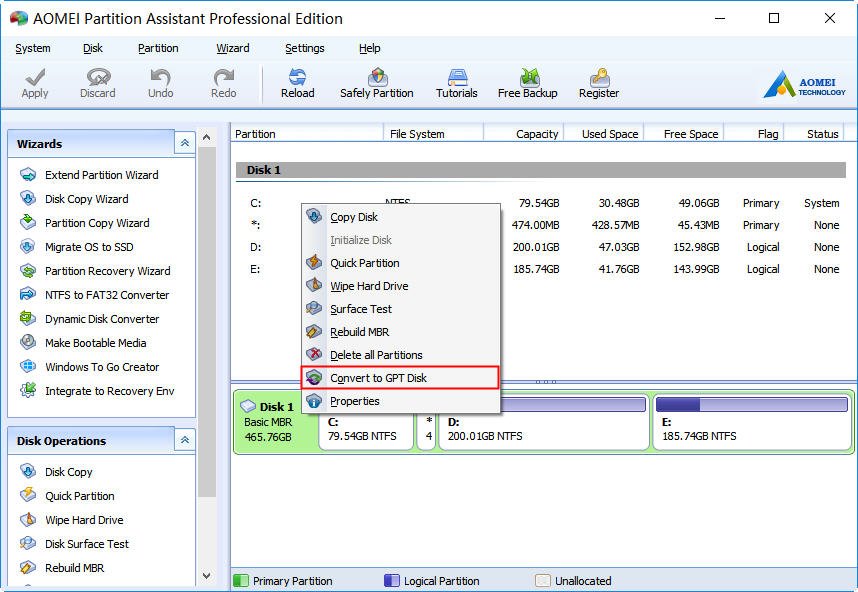Sort by the Capacity column header
The height and width of the screenshot is (592, 858).
pos(524,134)
